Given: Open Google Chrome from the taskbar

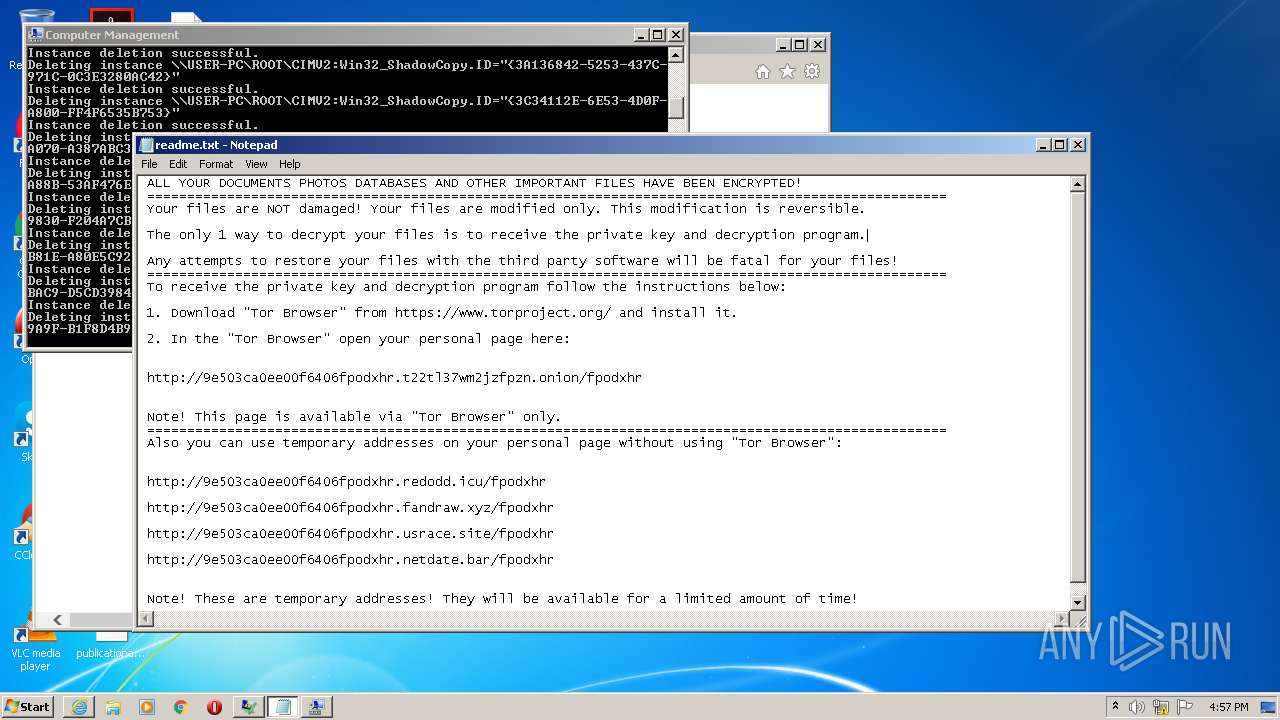Looking at the screenshot, I should pyautogui.click(x=181, y=707).
